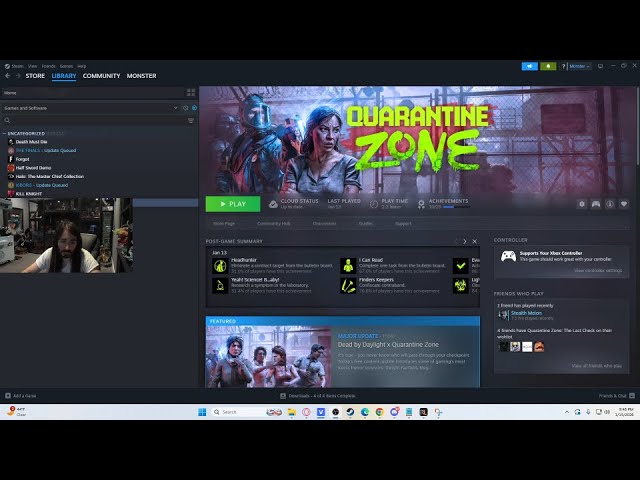The height and width of the screenshot is (480, 640).
Task: Switch library to grid view icon
Action: point(191,92)
